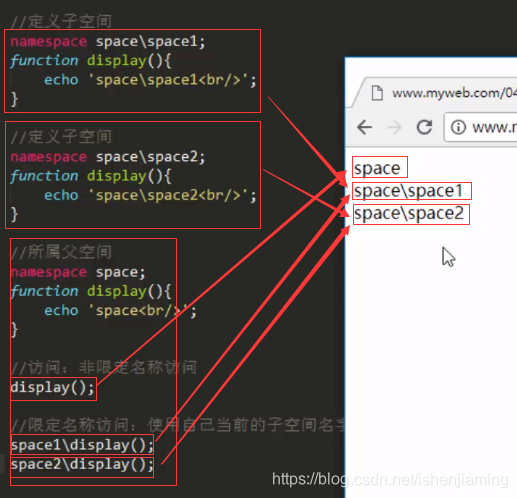
Task: Click the 'space' output line in browser
Action: pyautogui.click(x=377, y=168)
